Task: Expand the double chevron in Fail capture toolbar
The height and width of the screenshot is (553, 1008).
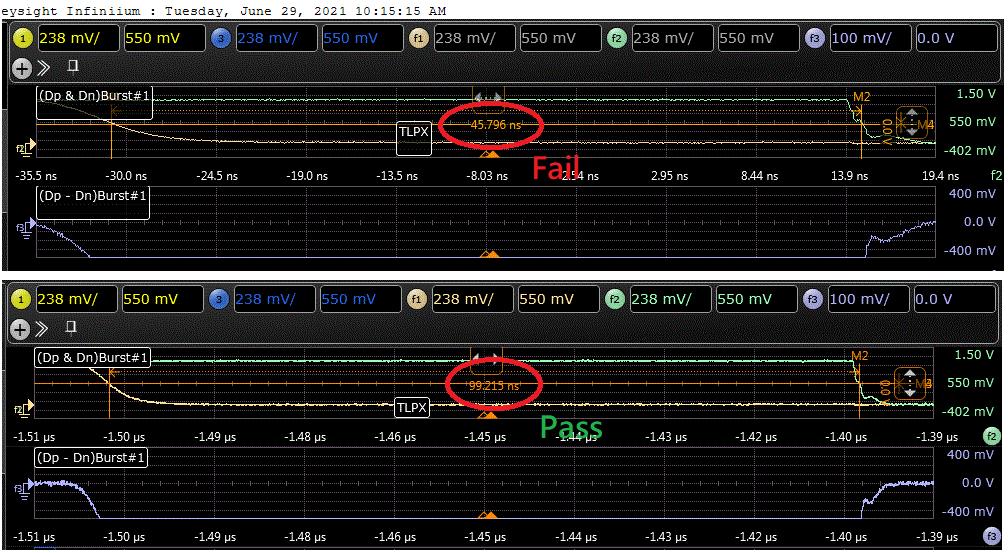Action: (44, 69)
